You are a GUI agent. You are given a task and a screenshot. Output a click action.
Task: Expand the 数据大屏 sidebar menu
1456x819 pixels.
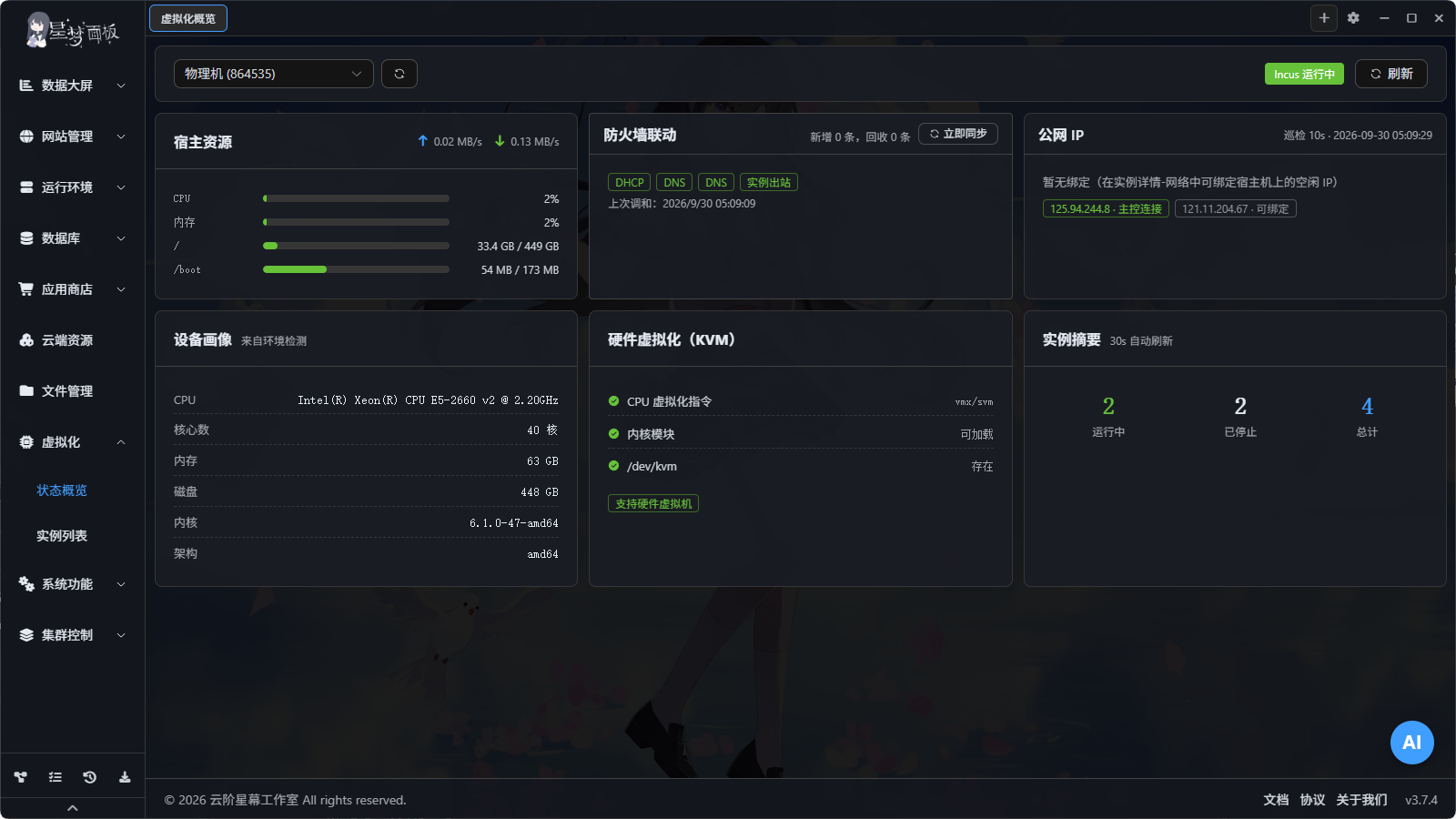point(73,86)
